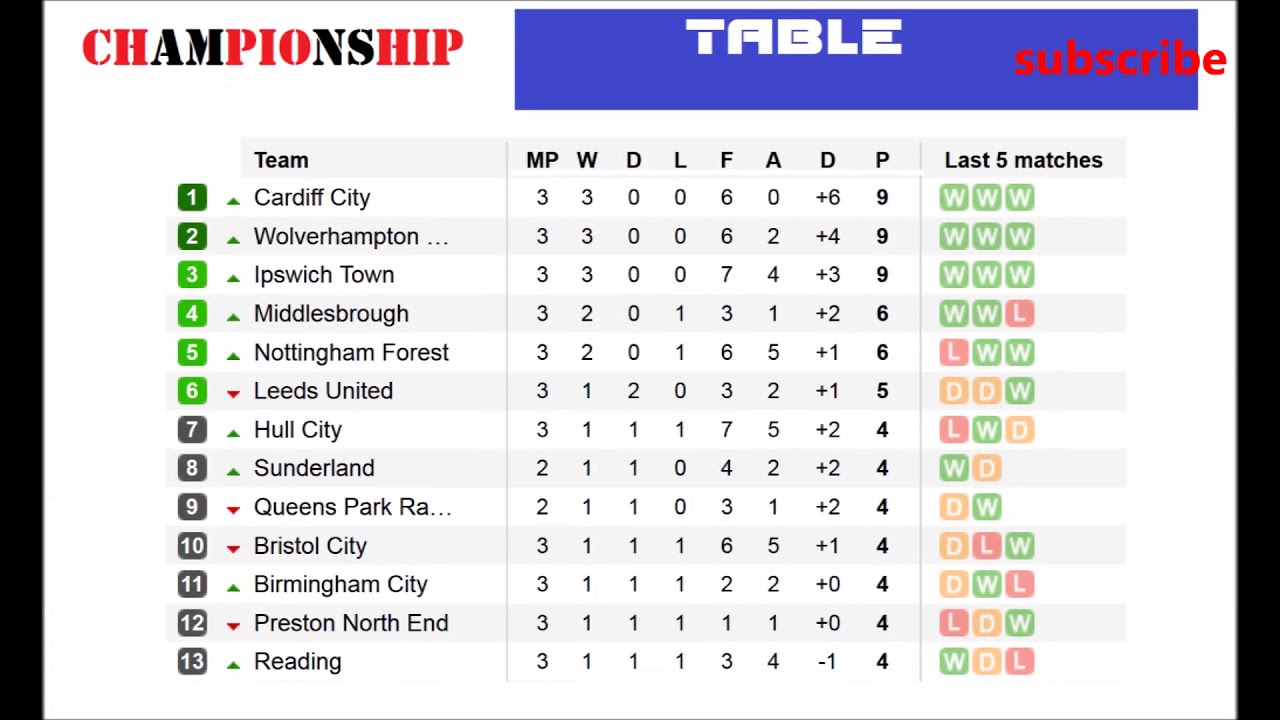Click the green up arrow next to Wolverhampton

pyautogui.click(x=233, y=239)
